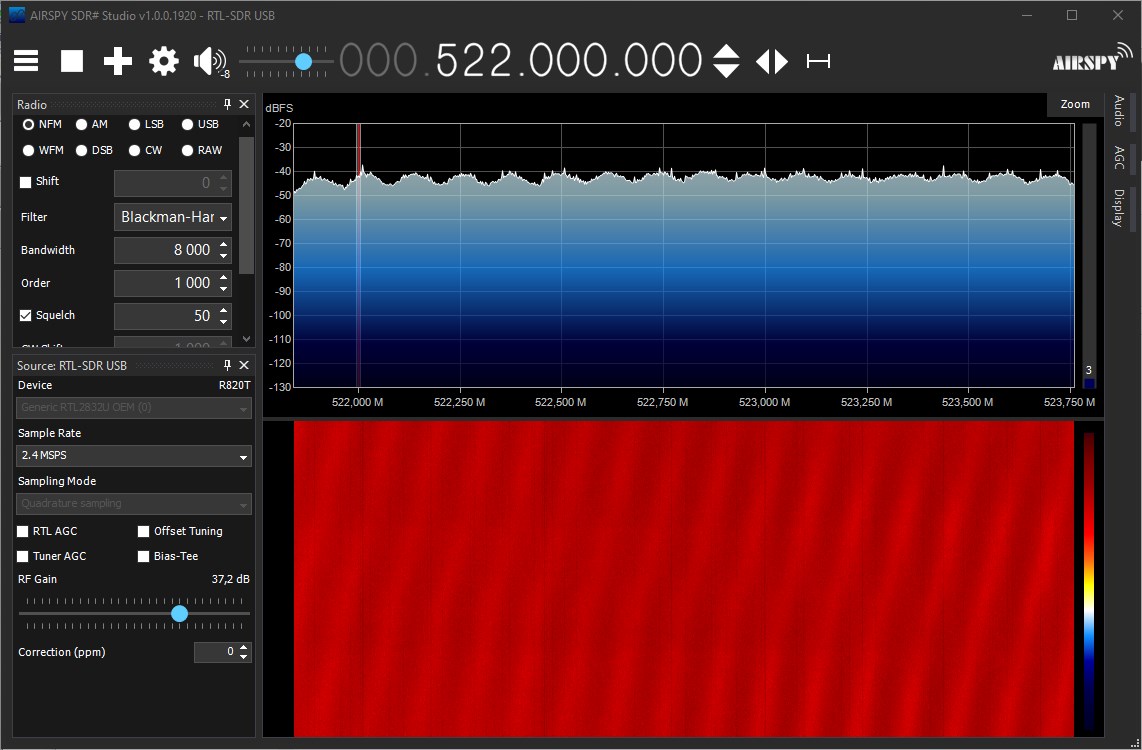This screenshot has width=1142, height=750.
Task: Click the RF Gain slider handle
Action: coord(179,613)
